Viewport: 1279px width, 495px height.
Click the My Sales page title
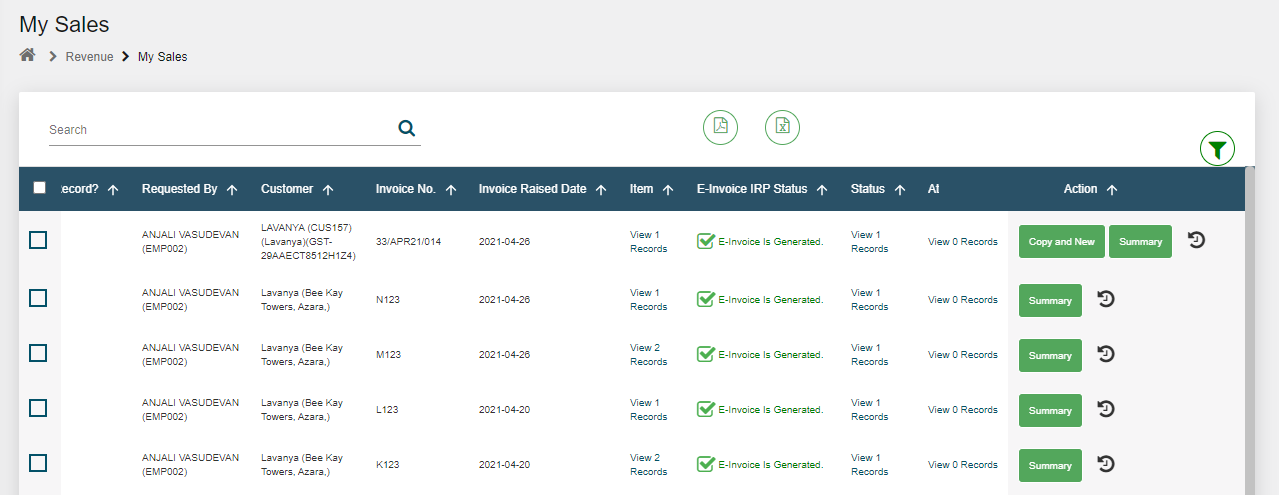click(64, 24)
